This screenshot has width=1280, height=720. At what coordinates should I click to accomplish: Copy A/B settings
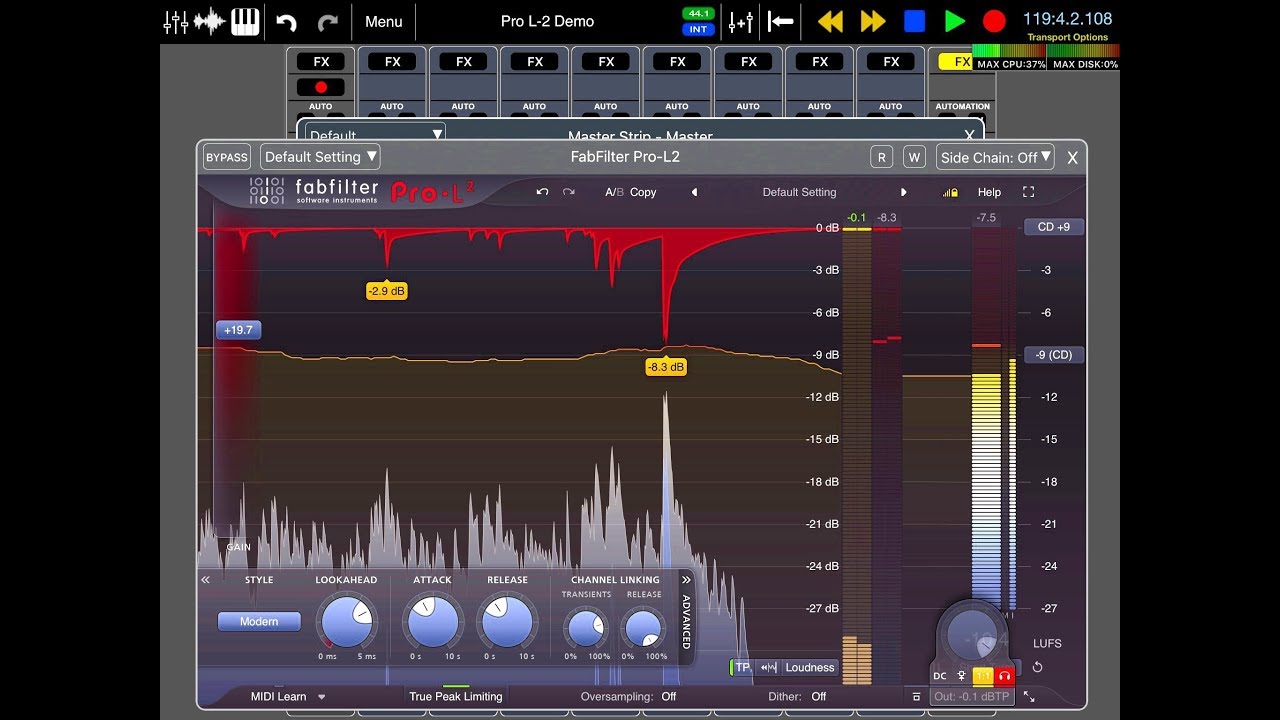point(643,192)
